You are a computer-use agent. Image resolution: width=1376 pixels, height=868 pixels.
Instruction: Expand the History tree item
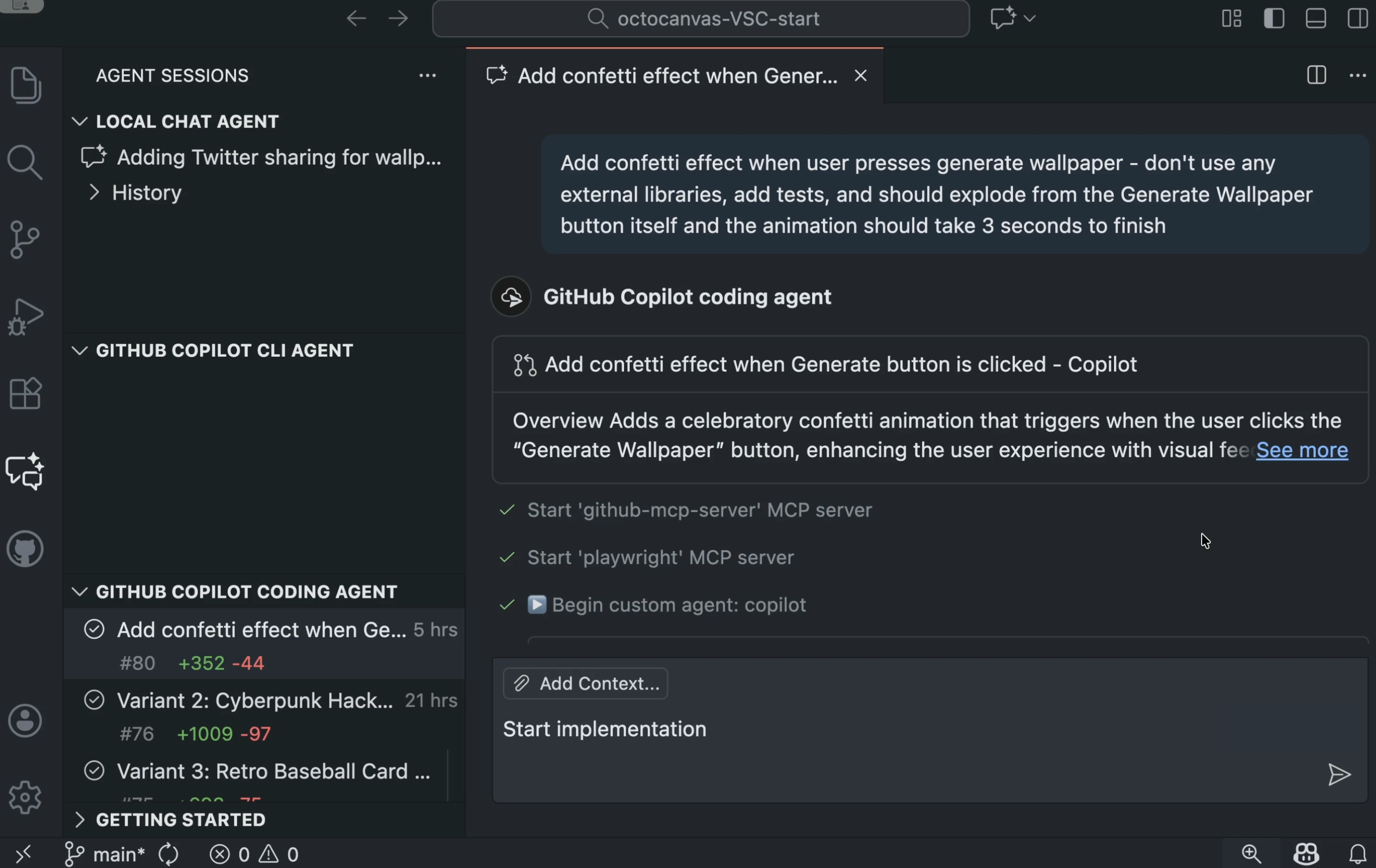pos(94,193)
